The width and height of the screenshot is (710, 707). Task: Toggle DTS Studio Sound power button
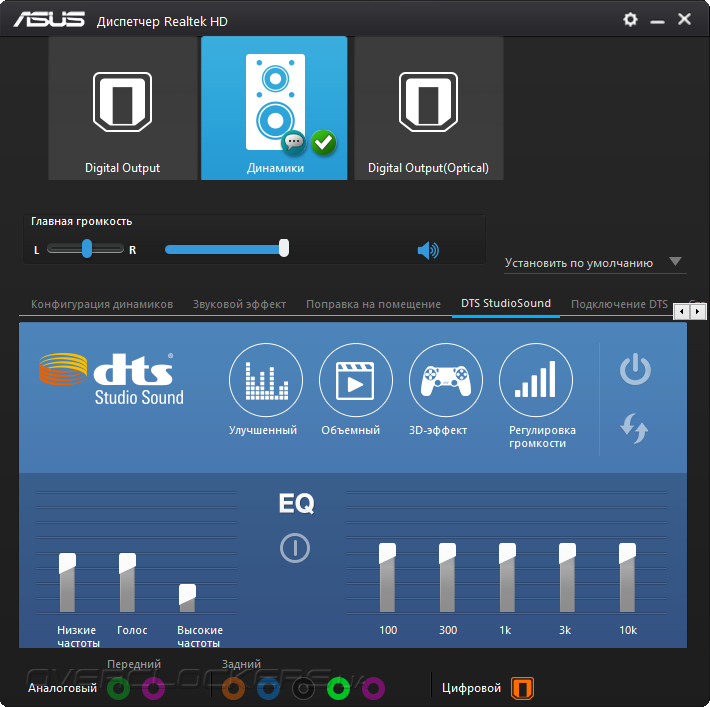(x=635, y=369)
